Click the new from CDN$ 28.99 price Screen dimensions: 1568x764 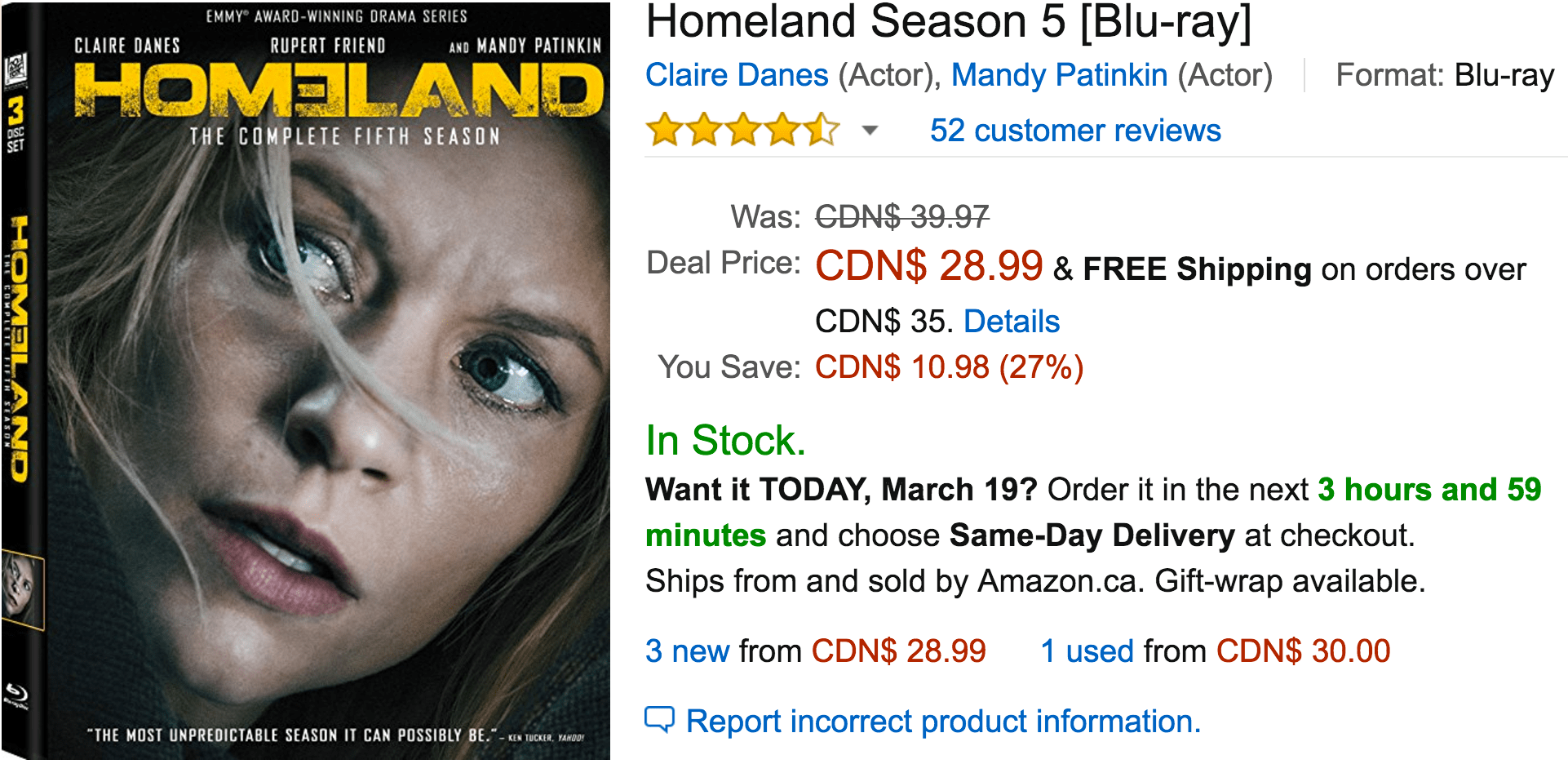898,651
